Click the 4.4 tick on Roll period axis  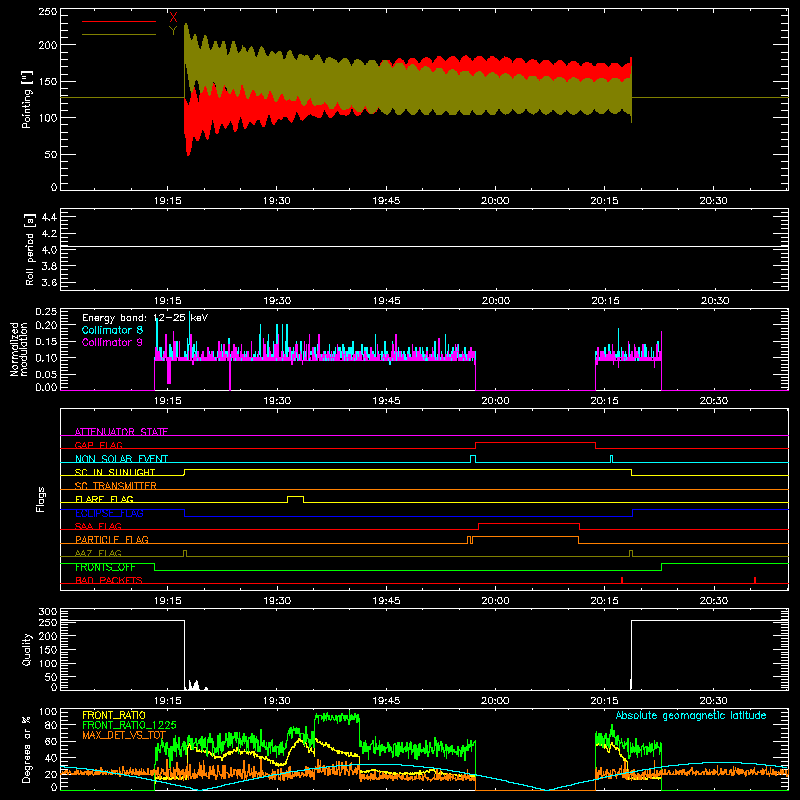48,217
